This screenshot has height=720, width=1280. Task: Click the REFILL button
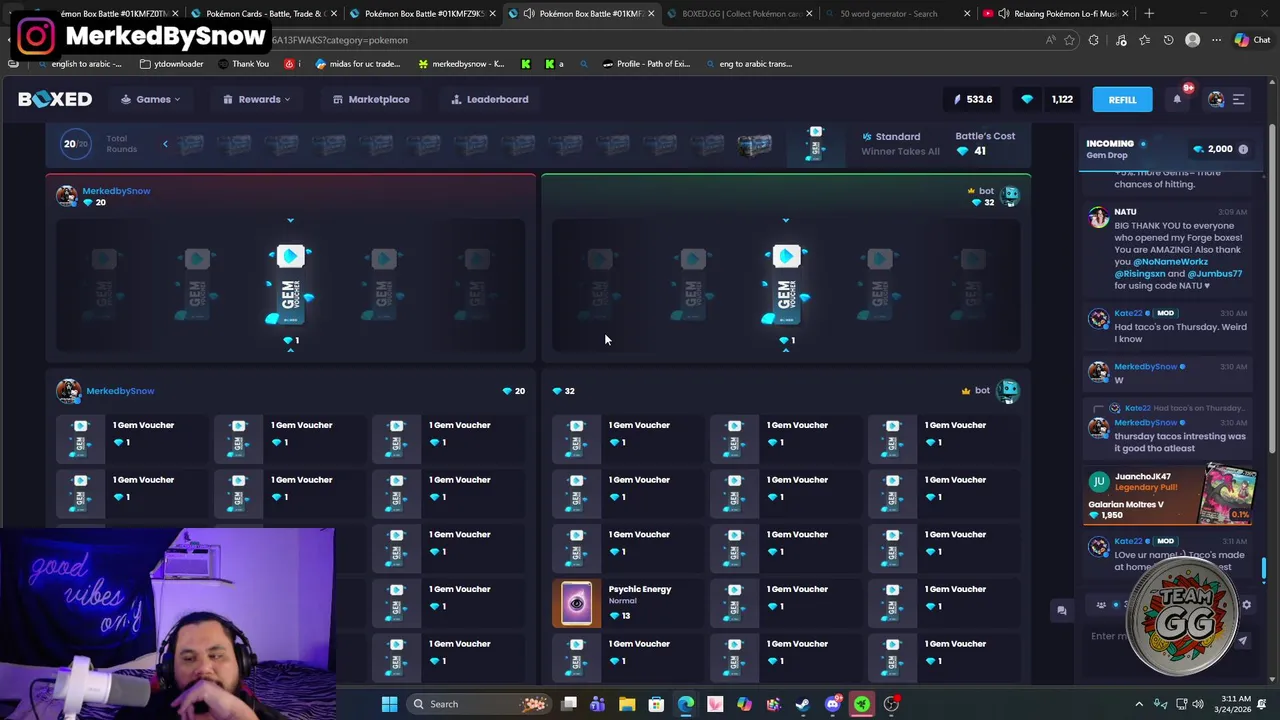(x=1122, y=99)
